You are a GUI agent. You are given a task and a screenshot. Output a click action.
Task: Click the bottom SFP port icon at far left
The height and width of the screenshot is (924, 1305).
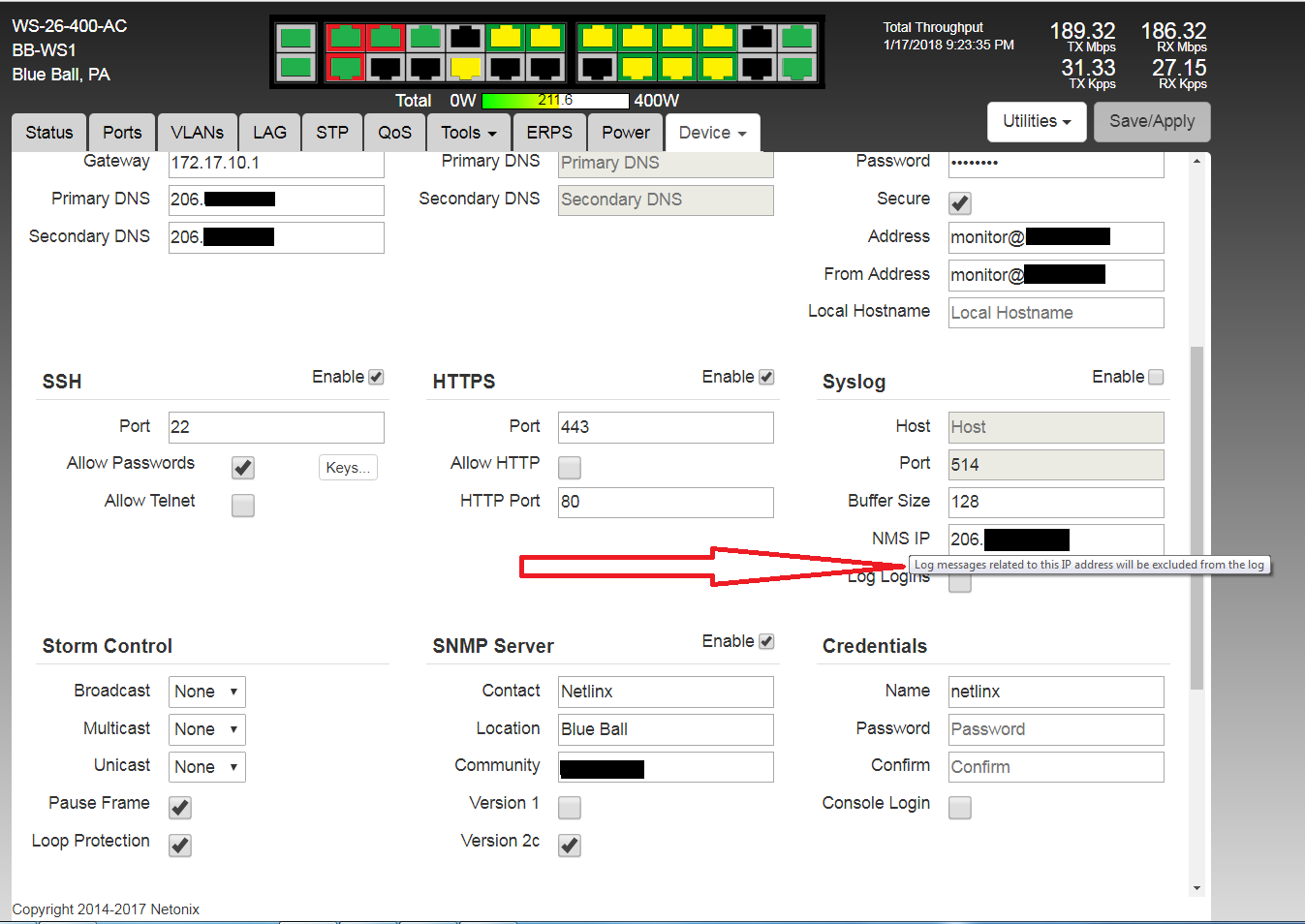(x=295, y=68)
